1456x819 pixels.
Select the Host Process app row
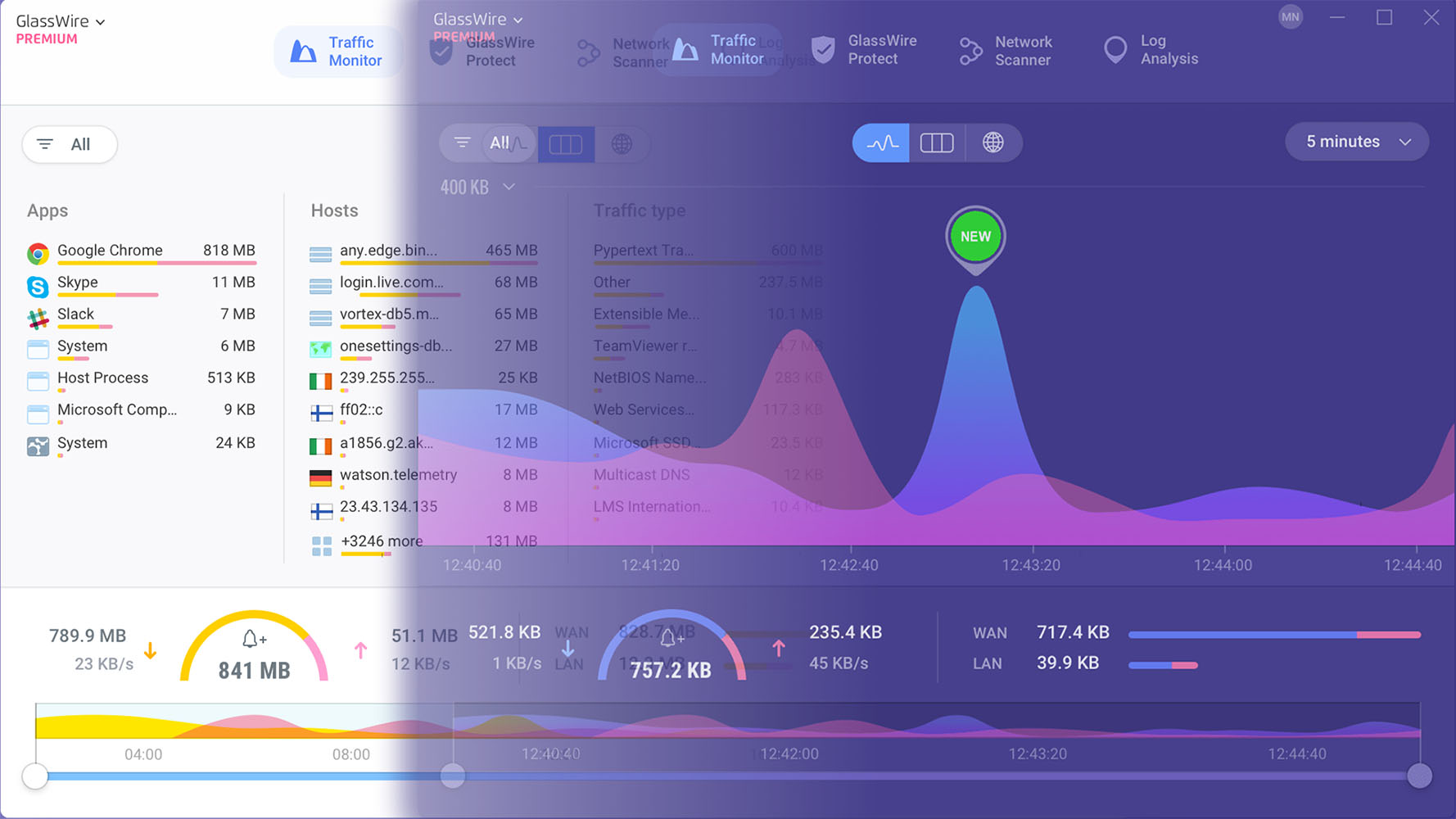pos(141,380)
